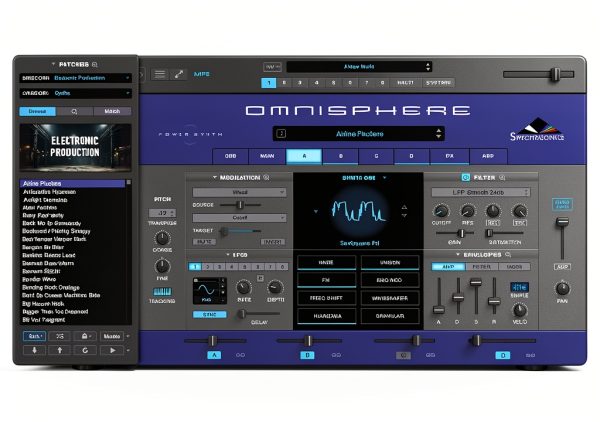600x422 pixels.
Task: Enable the greyed layer C button in the bottom mixer
Action: pos(403,355)
